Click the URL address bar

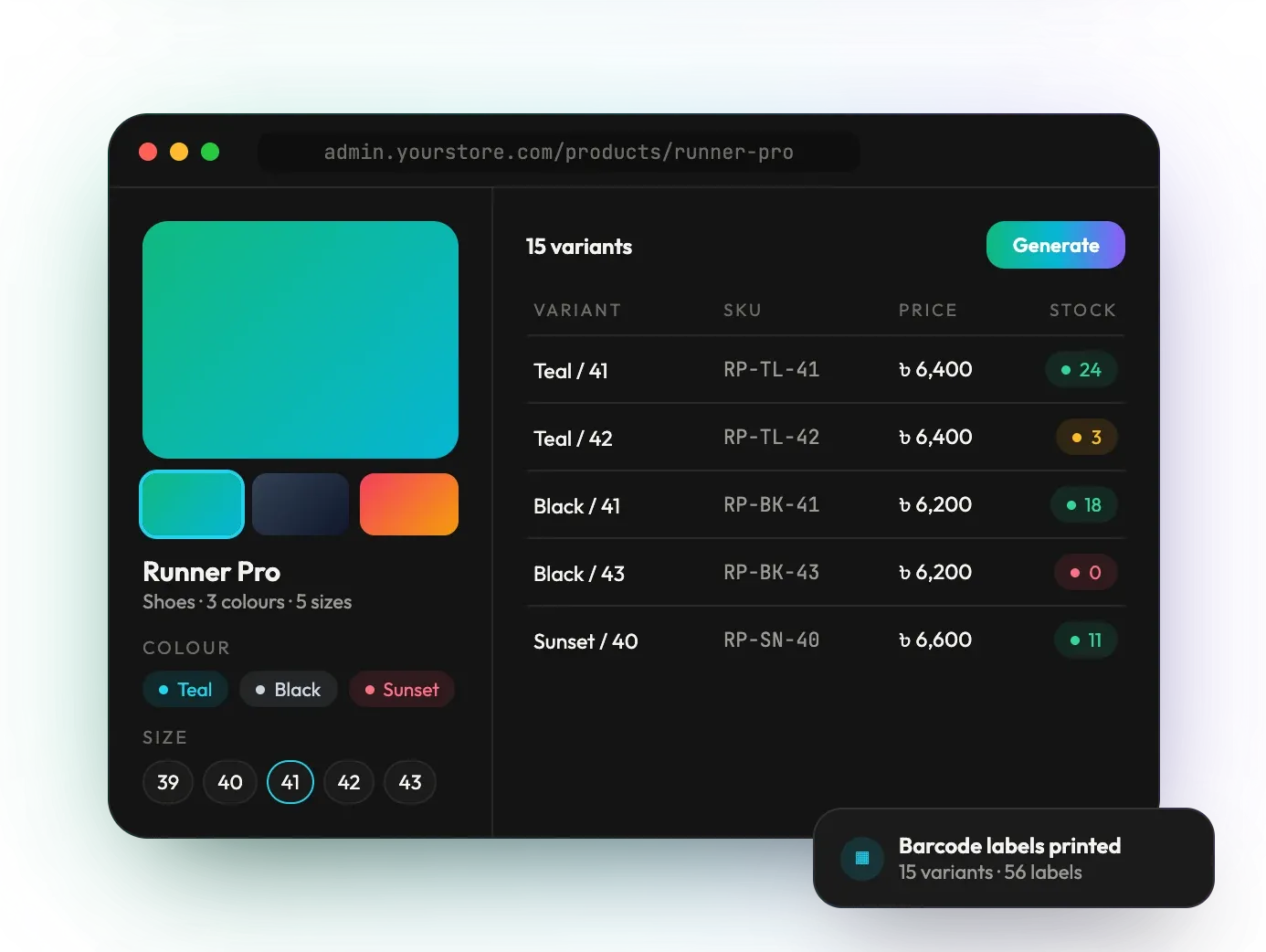pyautogui.click(x=558, y=152)
